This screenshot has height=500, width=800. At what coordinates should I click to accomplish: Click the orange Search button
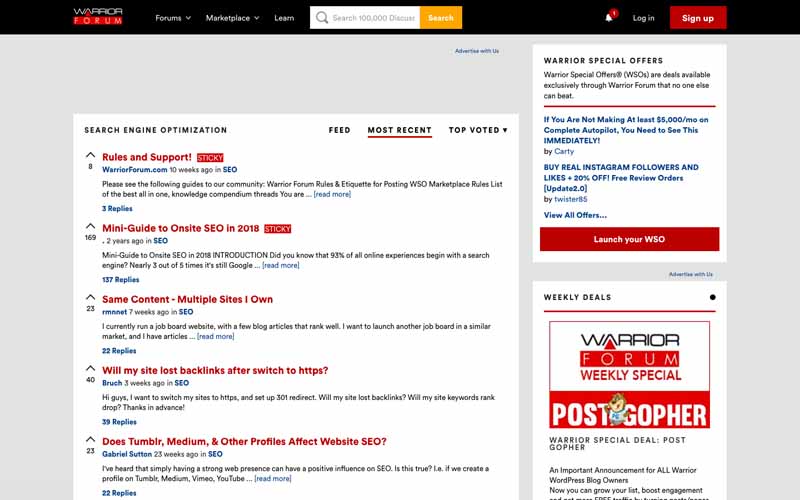click(x=441, y=17)
